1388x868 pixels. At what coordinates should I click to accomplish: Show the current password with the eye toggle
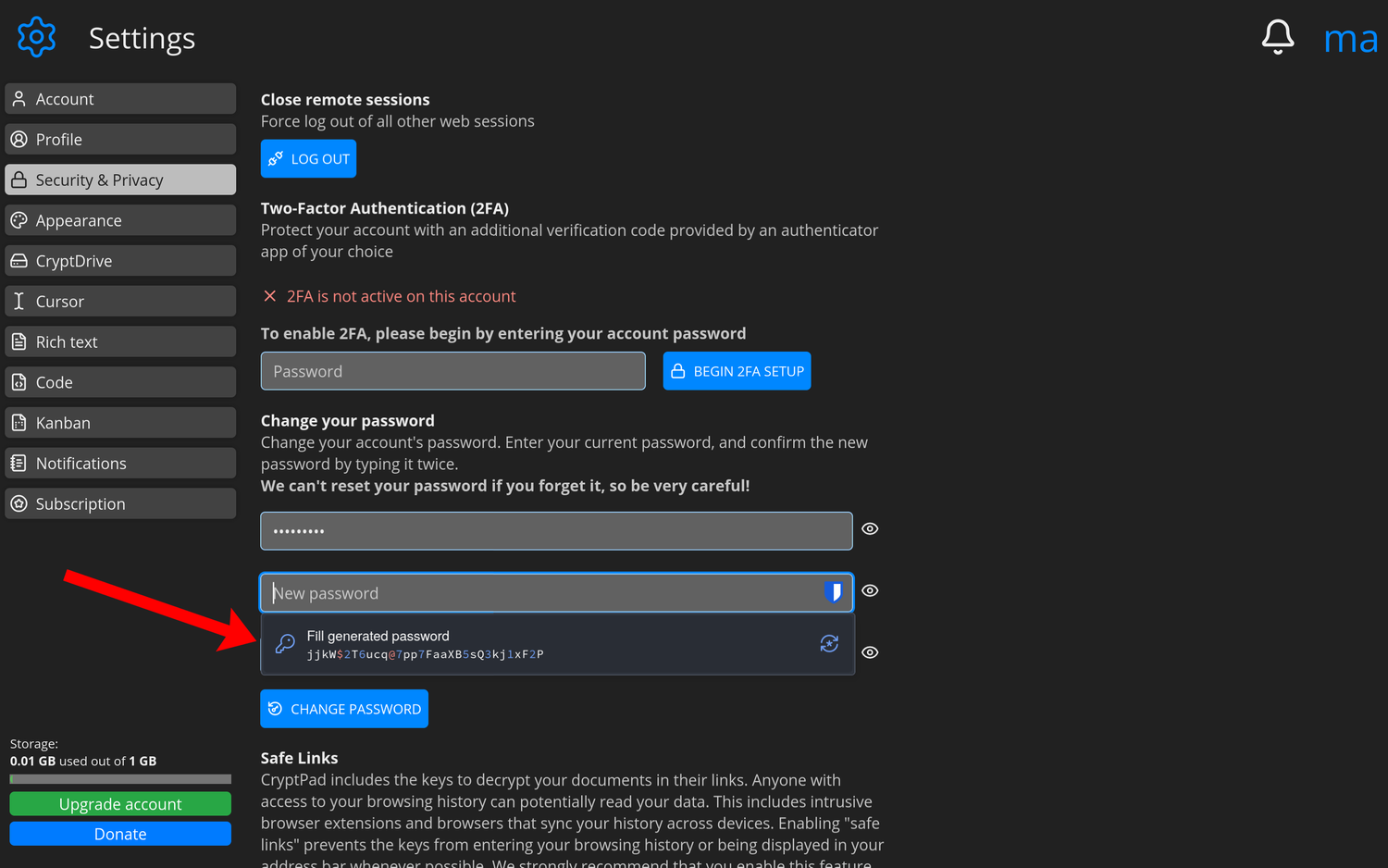pos(870,528)
